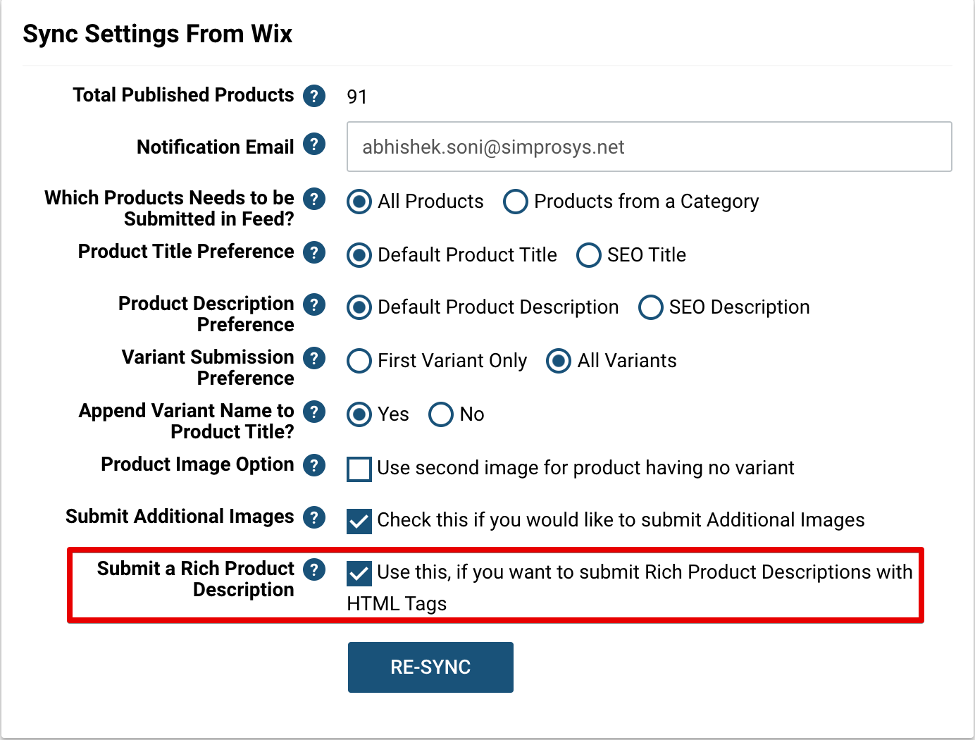Show help for Append Variant Name question
Viewport: 977px width, 741px height.
click(314, 413)
